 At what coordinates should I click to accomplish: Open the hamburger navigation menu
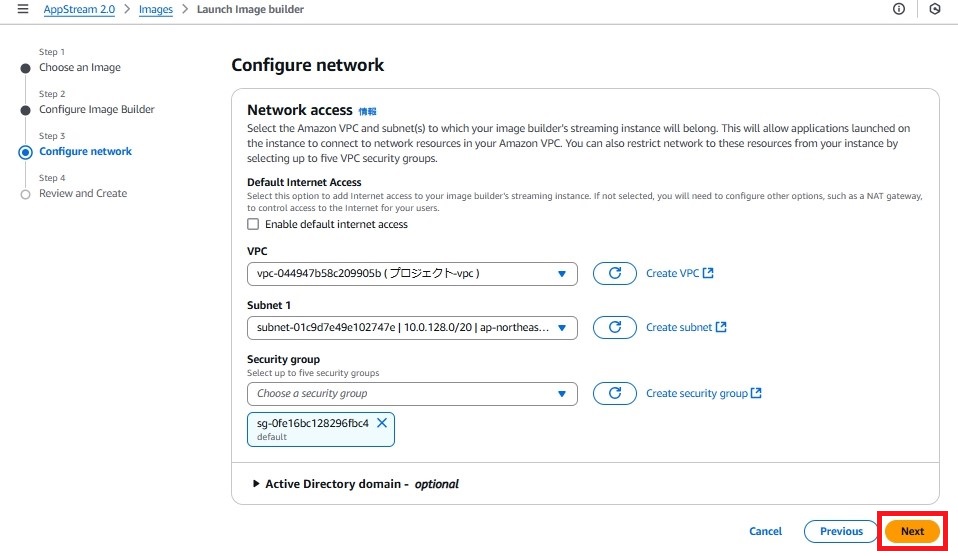point(23,9)
